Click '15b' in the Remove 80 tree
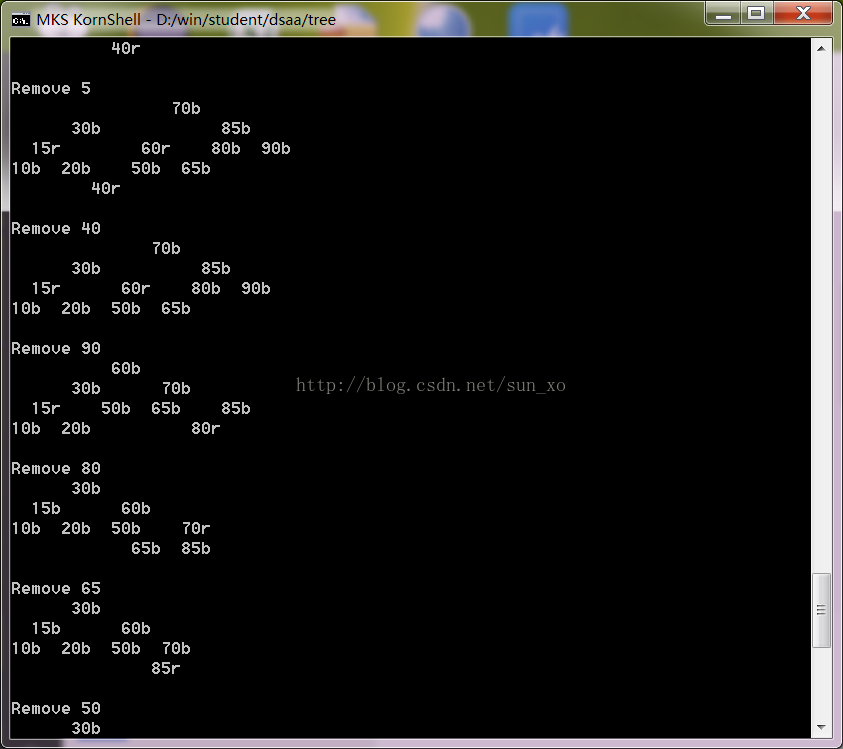843x749 pixels. (46, 508)
